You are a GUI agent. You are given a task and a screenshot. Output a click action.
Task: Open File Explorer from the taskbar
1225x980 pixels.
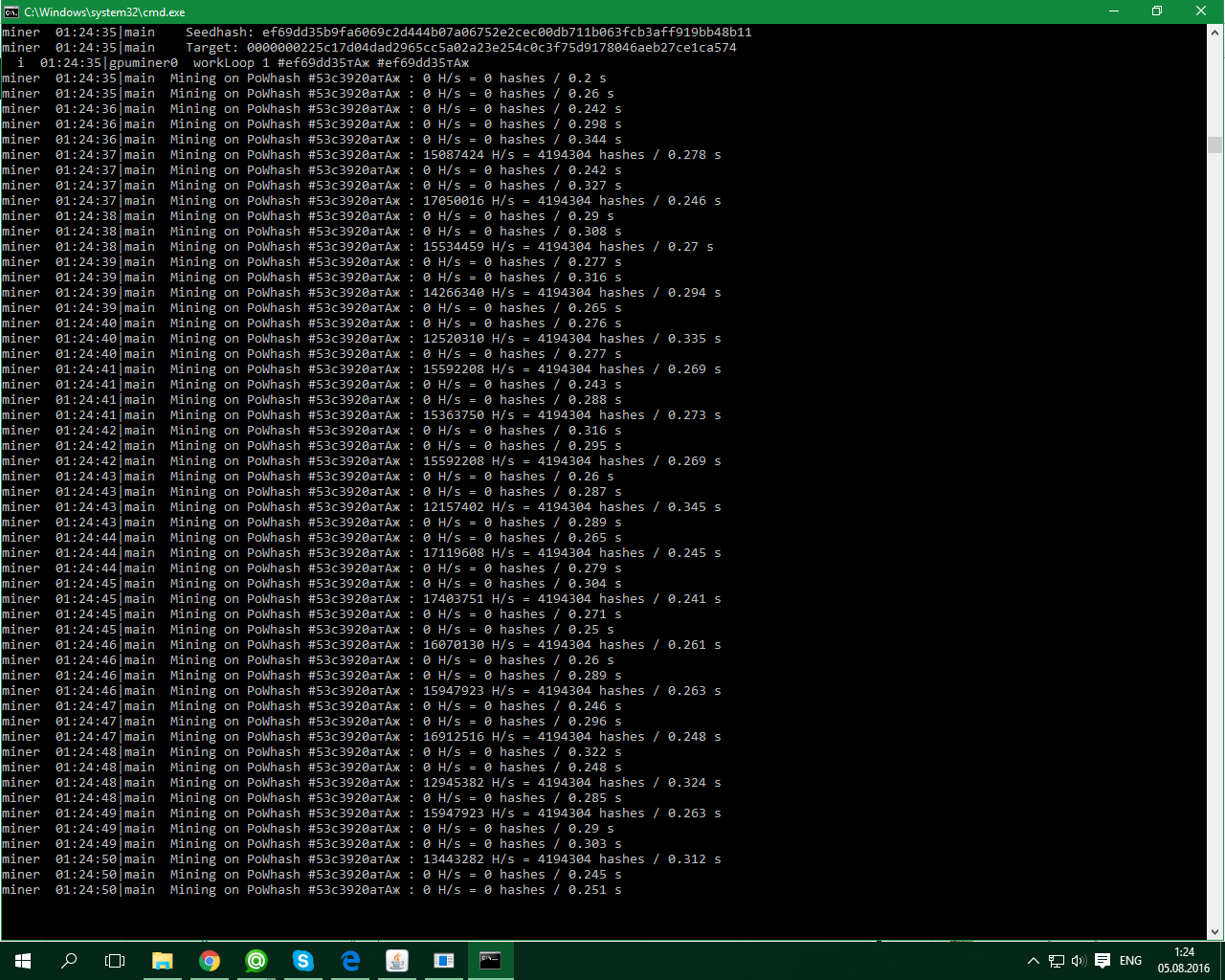pyautogui.click(x=163, y=961)
